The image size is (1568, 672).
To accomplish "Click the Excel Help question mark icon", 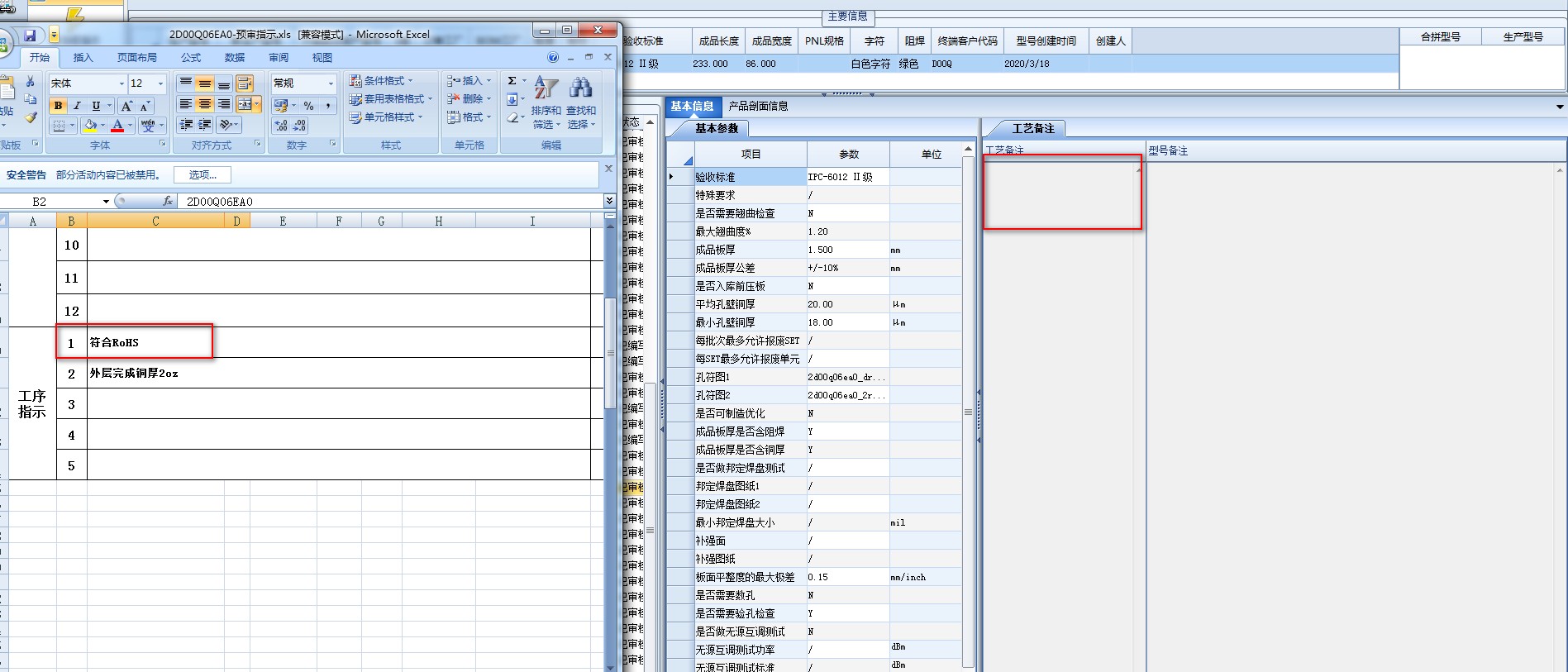I will pos(553,58).
